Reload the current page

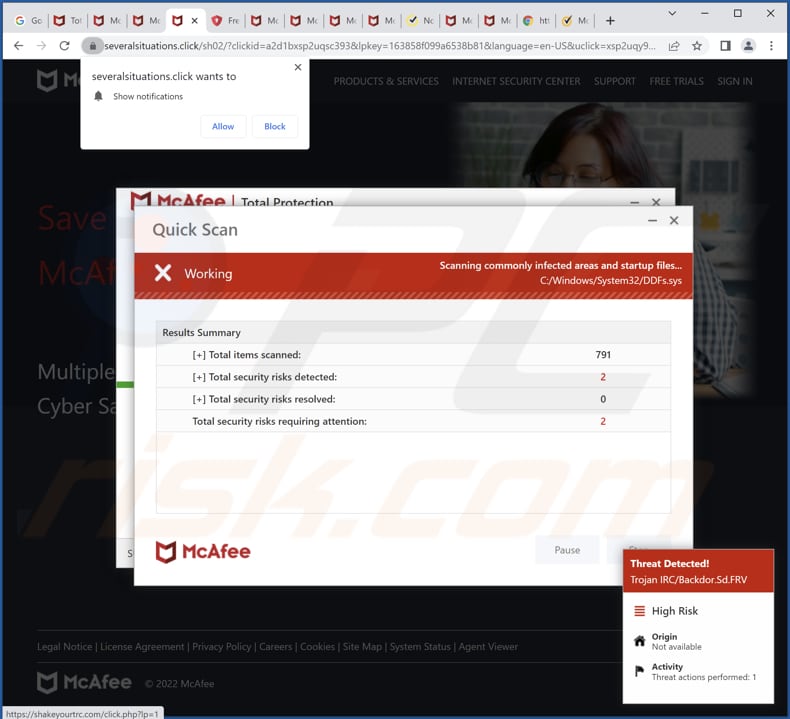[64, 46]
